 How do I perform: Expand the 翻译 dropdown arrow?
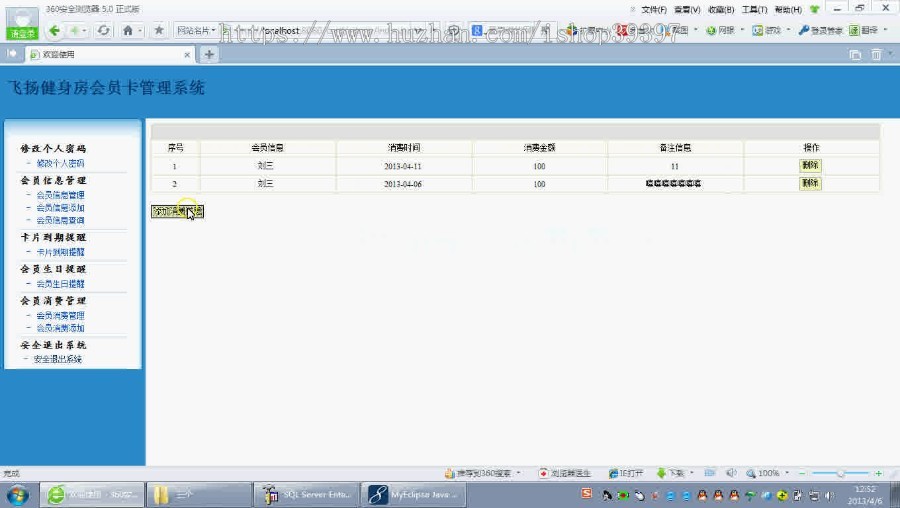tap(887, 30)
